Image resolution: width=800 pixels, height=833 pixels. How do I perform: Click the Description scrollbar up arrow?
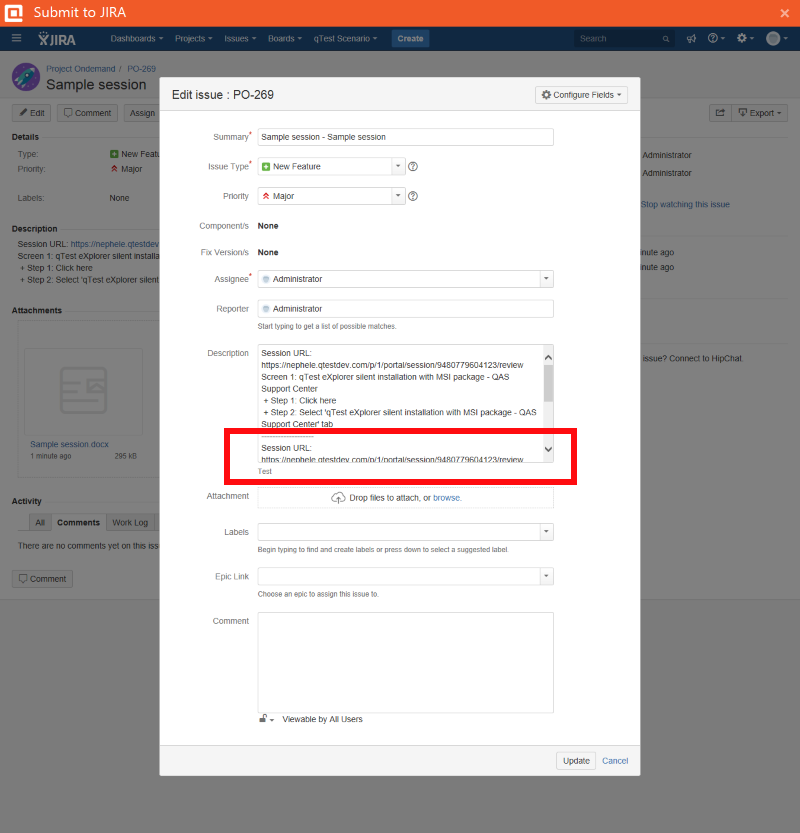548,358
